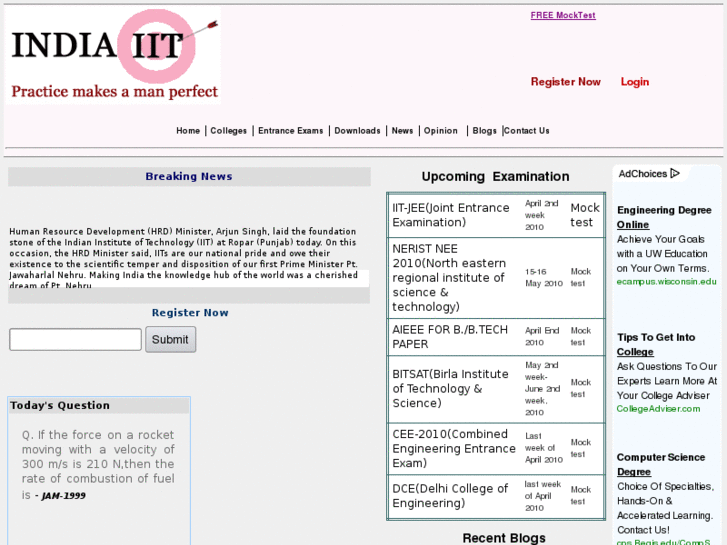The image size is (727, 545).
Task: Open Mock test link for IIT-JEE
Action: [585, 215]
